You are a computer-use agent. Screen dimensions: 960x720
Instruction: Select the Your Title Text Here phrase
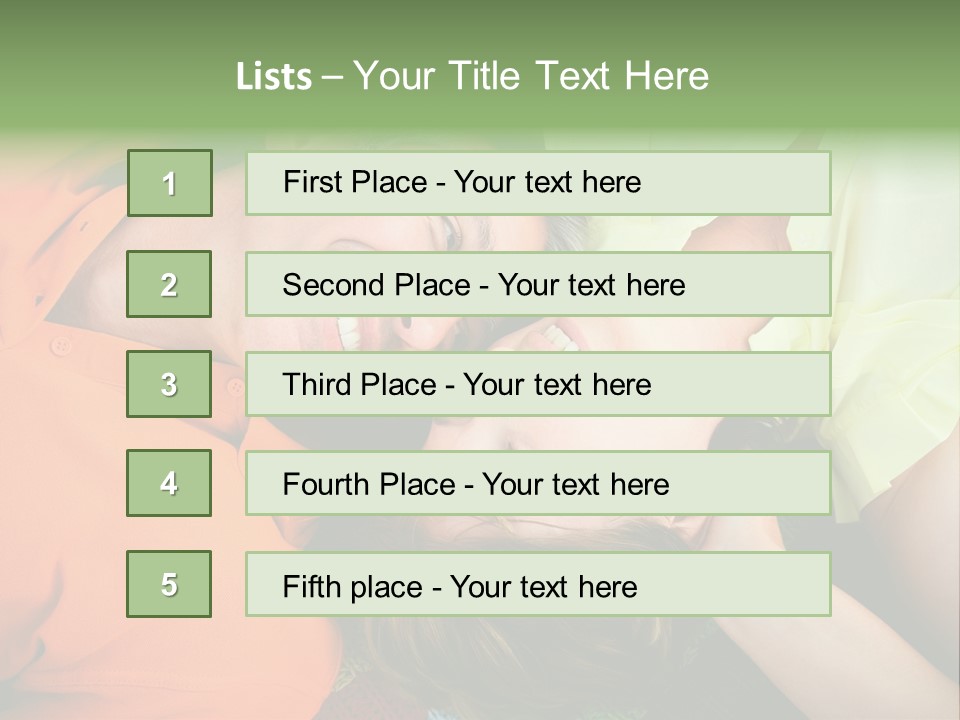click(x=531, y=77)
